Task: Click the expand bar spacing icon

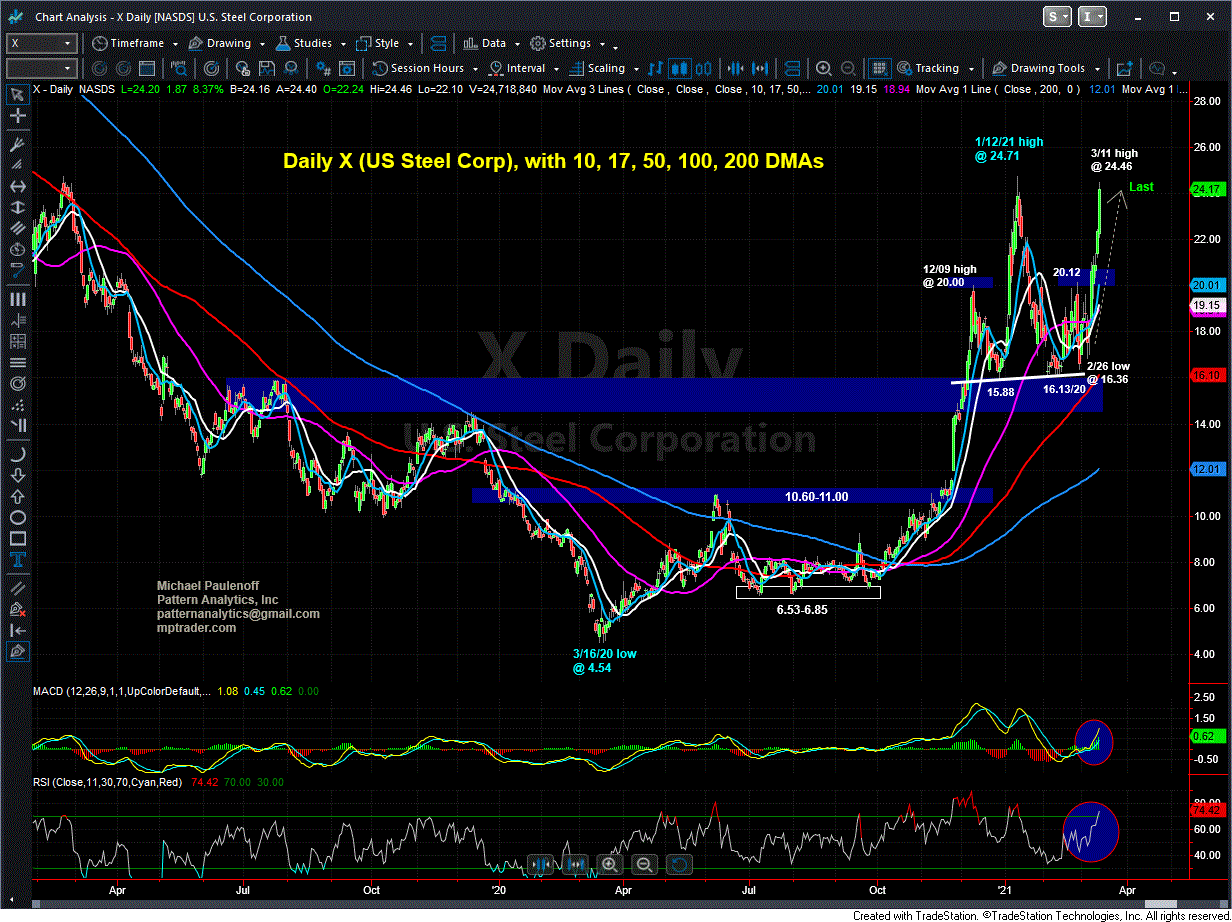Action: point(762,68)
